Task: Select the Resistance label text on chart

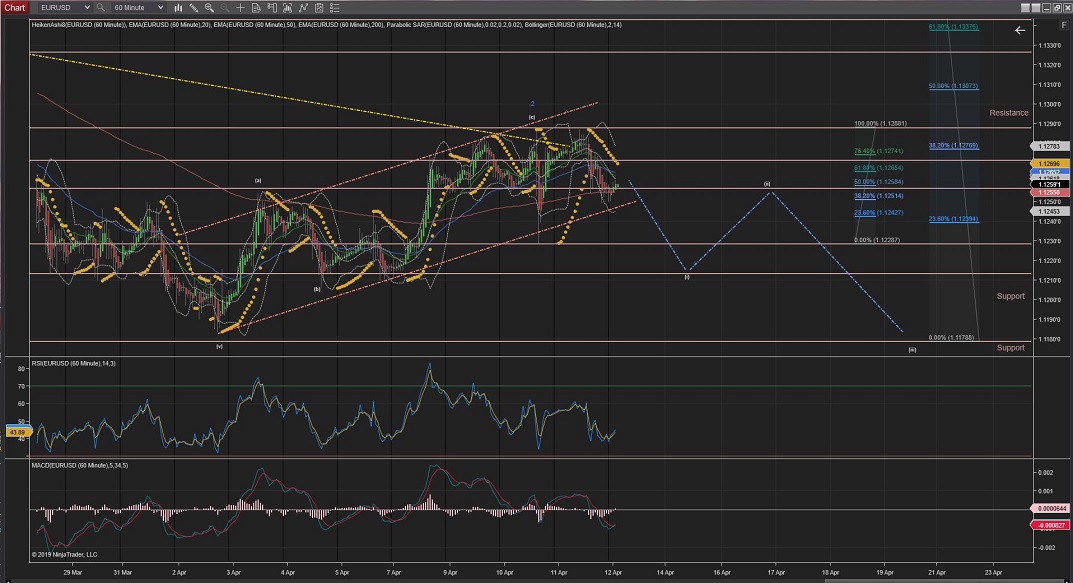Action: pyautogui.click(x=1008, y=113)
